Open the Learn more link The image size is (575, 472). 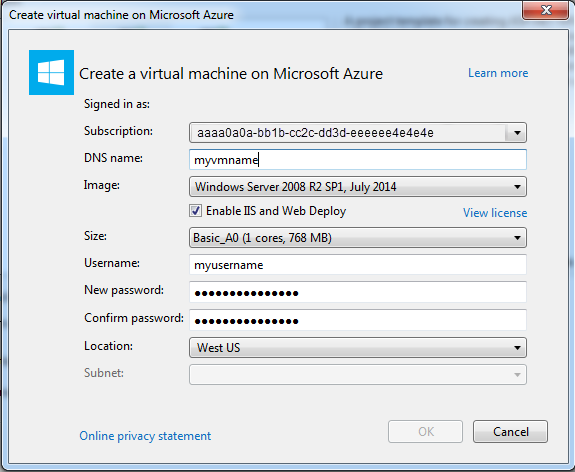[x=498, y=73]
